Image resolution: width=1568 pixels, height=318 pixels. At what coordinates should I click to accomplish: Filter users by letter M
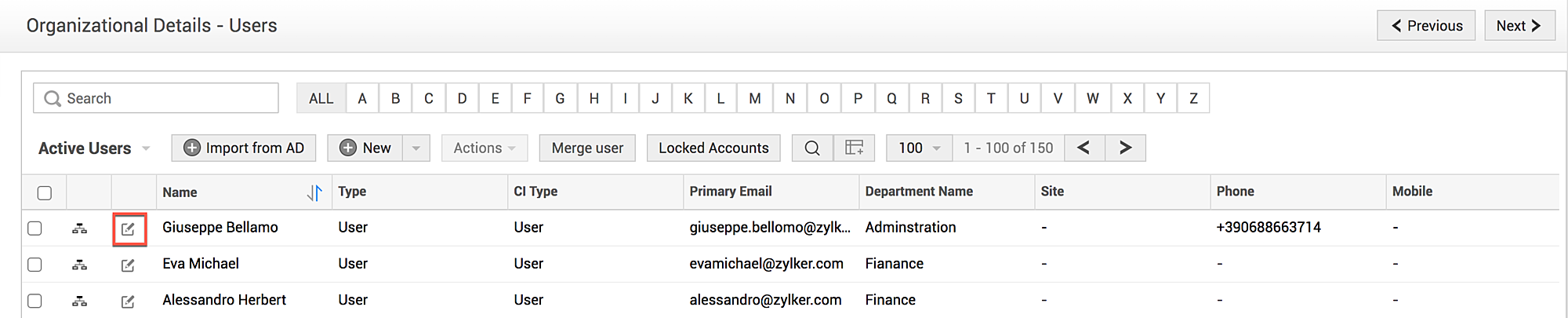pyautogui.click(x=754, y=98)
